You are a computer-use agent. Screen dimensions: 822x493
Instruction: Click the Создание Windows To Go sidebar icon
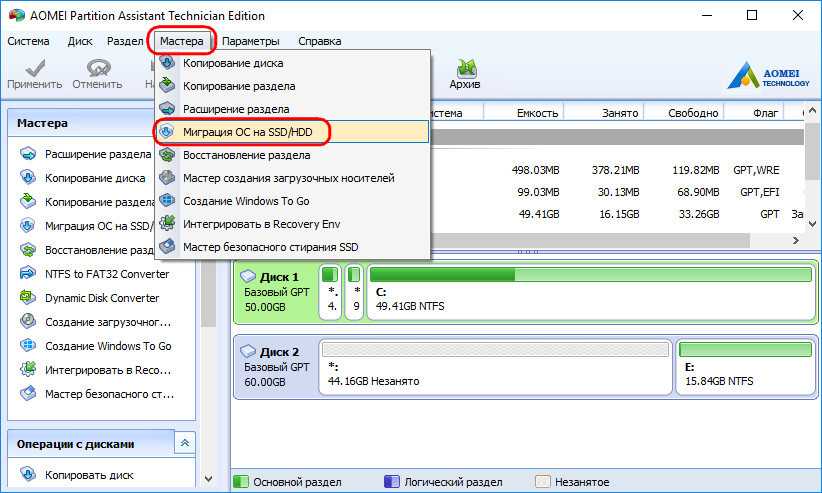click(27, 346)
